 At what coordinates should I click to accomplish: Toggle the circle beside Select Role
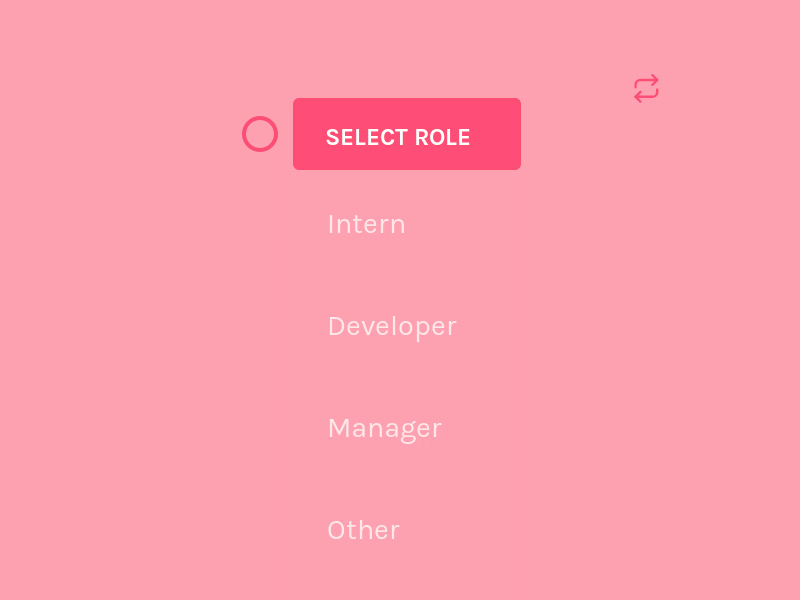(x=260, y=134)
